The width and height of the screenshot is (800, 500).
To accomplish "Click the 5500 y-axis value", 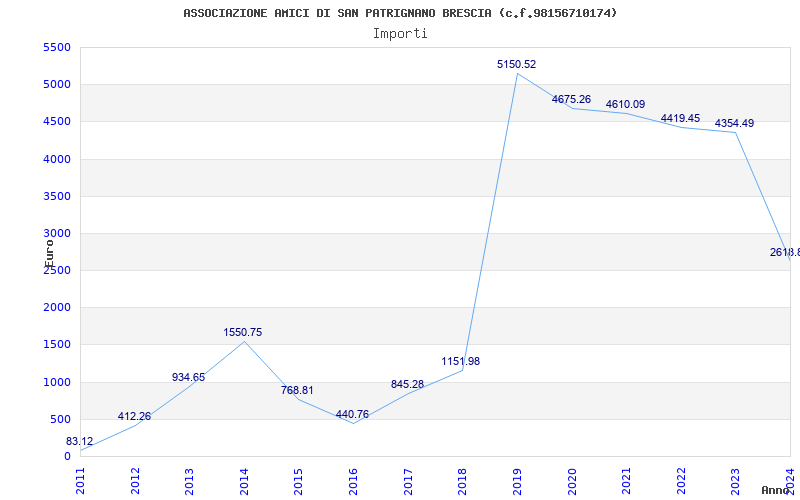I will pos(58,47).
